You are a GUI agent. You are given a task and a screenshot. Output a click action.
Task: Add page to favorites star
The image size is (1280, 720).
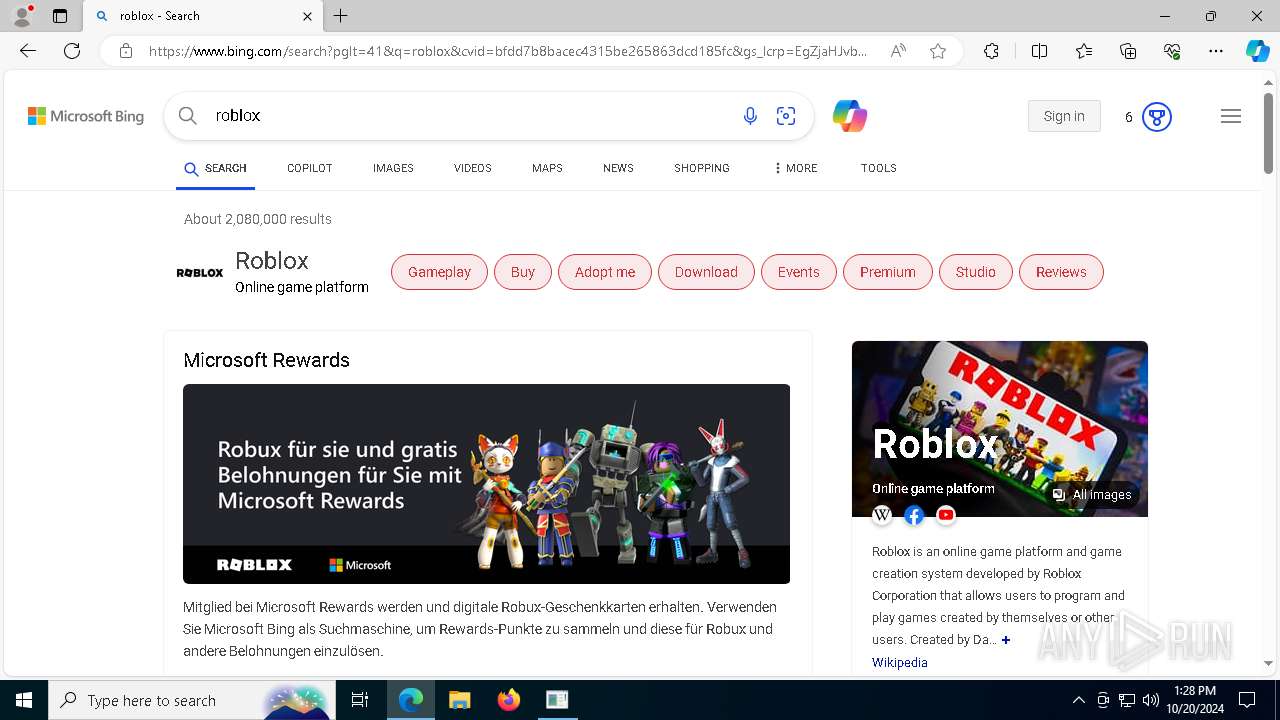point(938,51)
